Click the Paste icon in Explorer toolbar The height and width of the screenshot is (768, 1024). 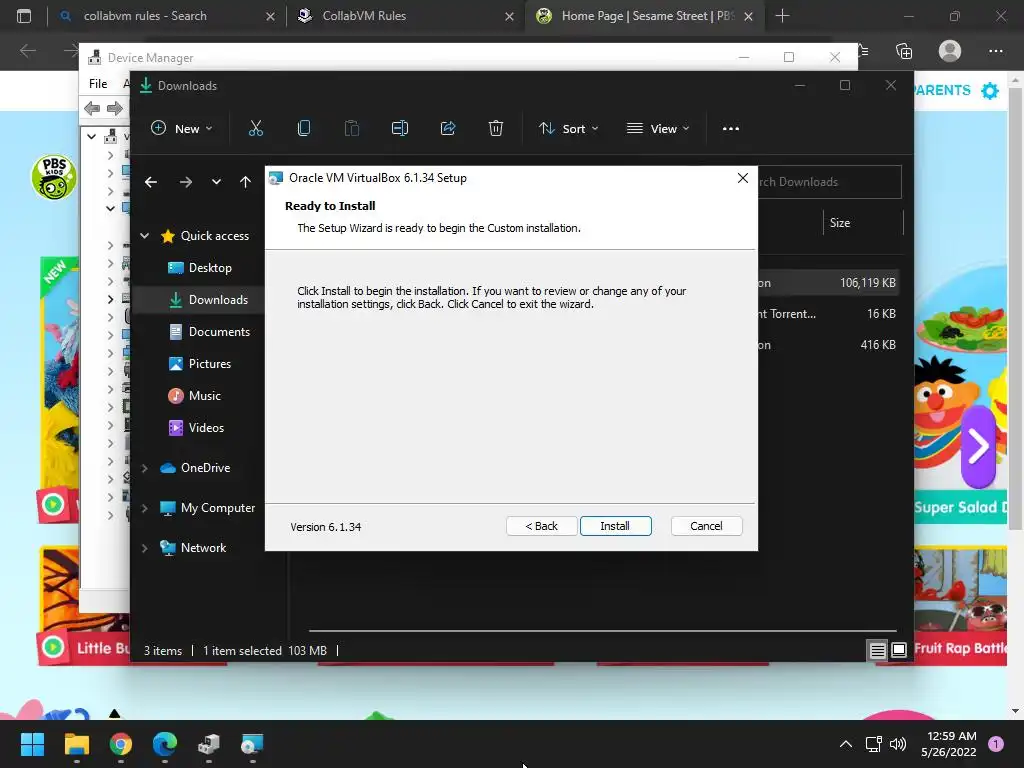click(351, 129)
